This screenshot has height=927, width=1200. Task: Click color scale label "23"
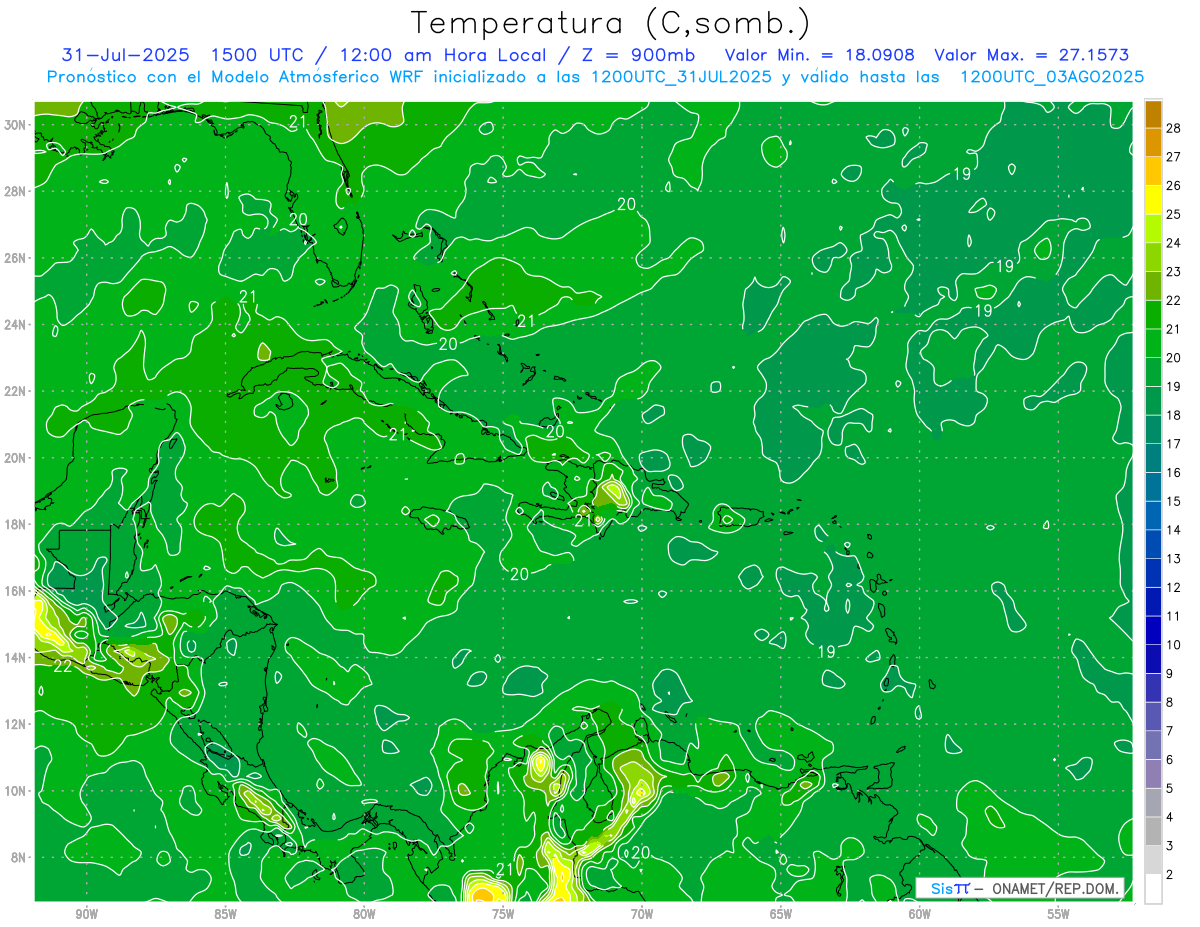coord(1173,271)
